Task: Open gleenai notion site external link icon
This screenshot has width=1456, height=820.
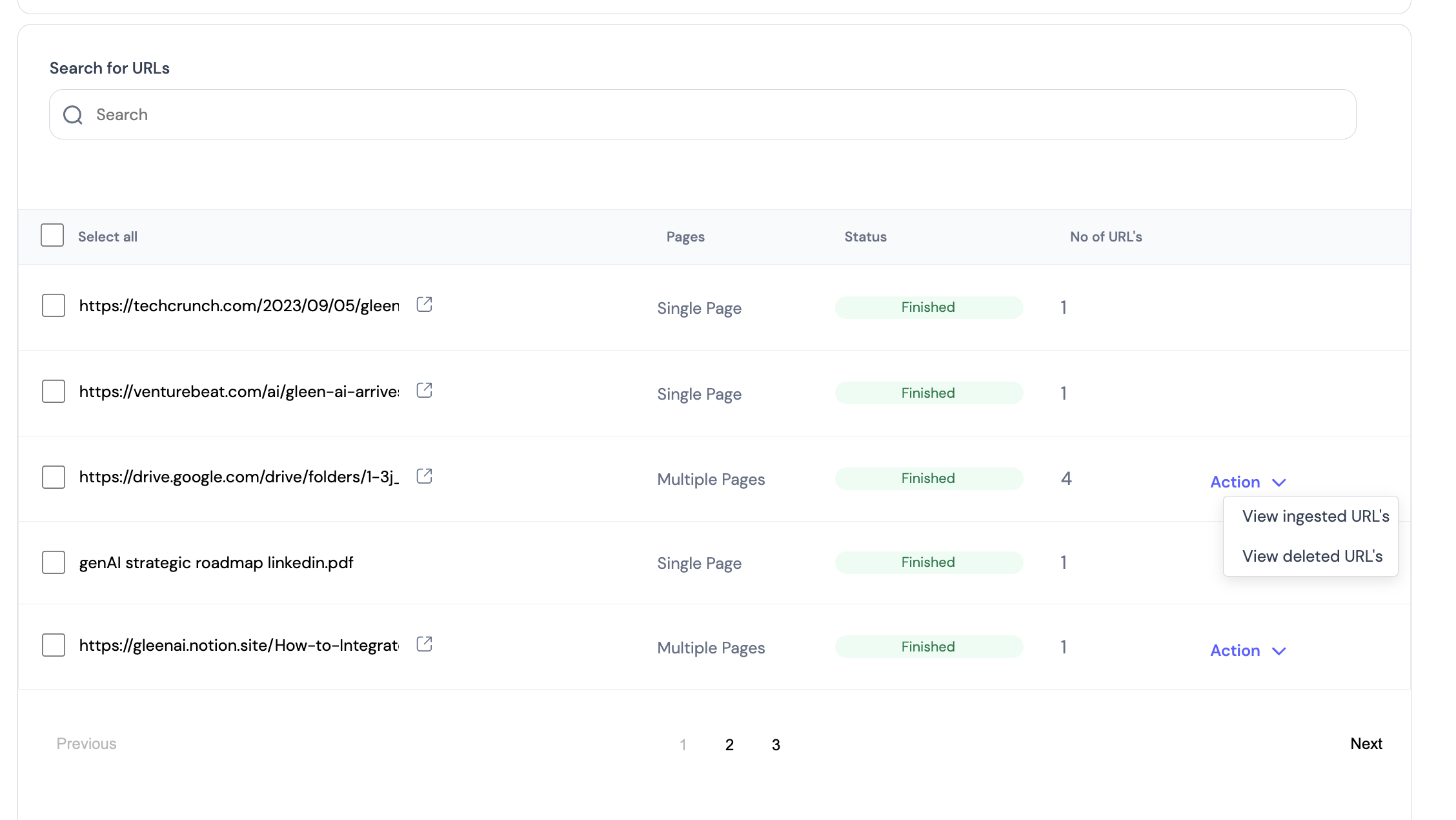Action: click(424, 644)
